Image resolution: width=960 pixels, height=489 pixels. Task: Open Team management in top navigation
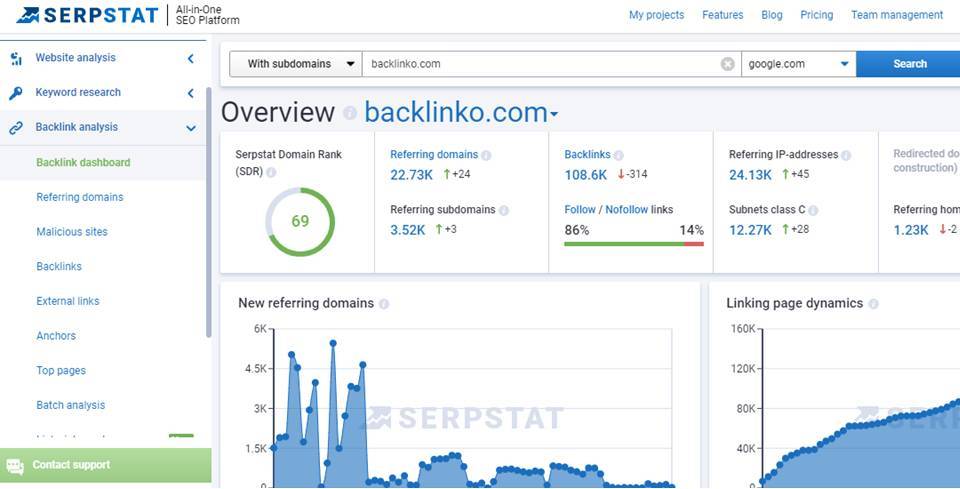897,15
